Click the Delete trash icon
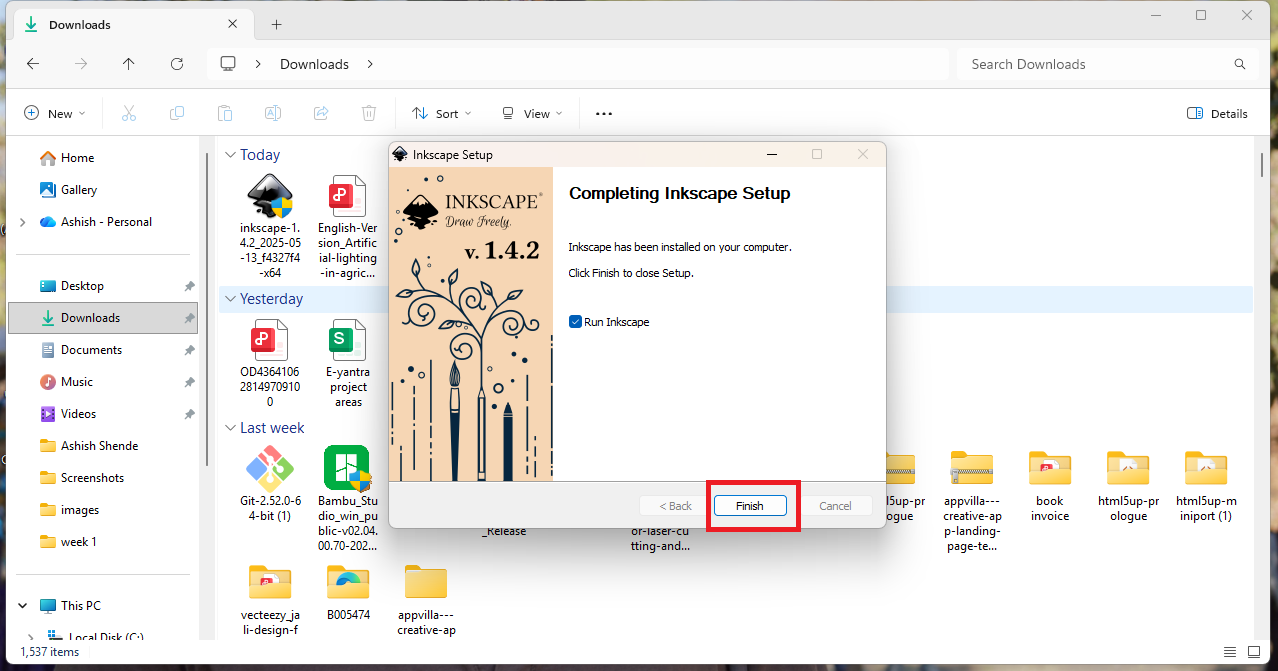Image resolution: width=1278 pixels, height=671 pixels. 369,113
